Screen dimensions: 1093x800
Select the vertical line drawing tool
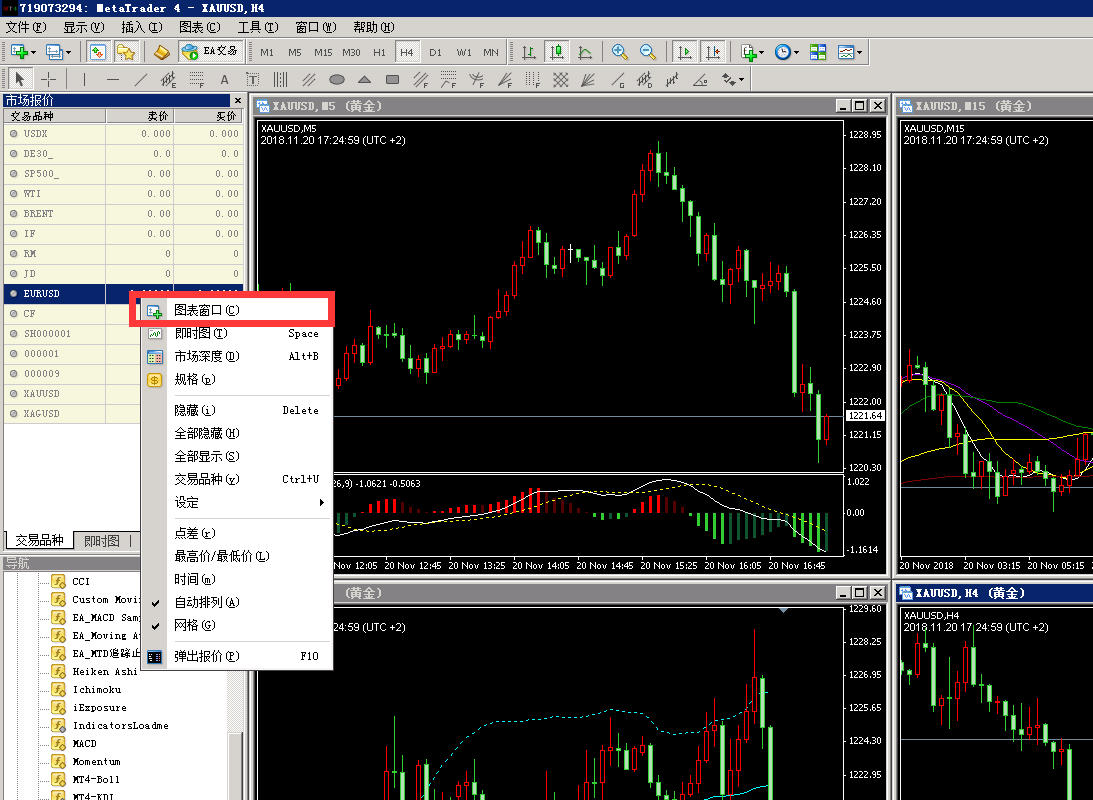[85, 79]
